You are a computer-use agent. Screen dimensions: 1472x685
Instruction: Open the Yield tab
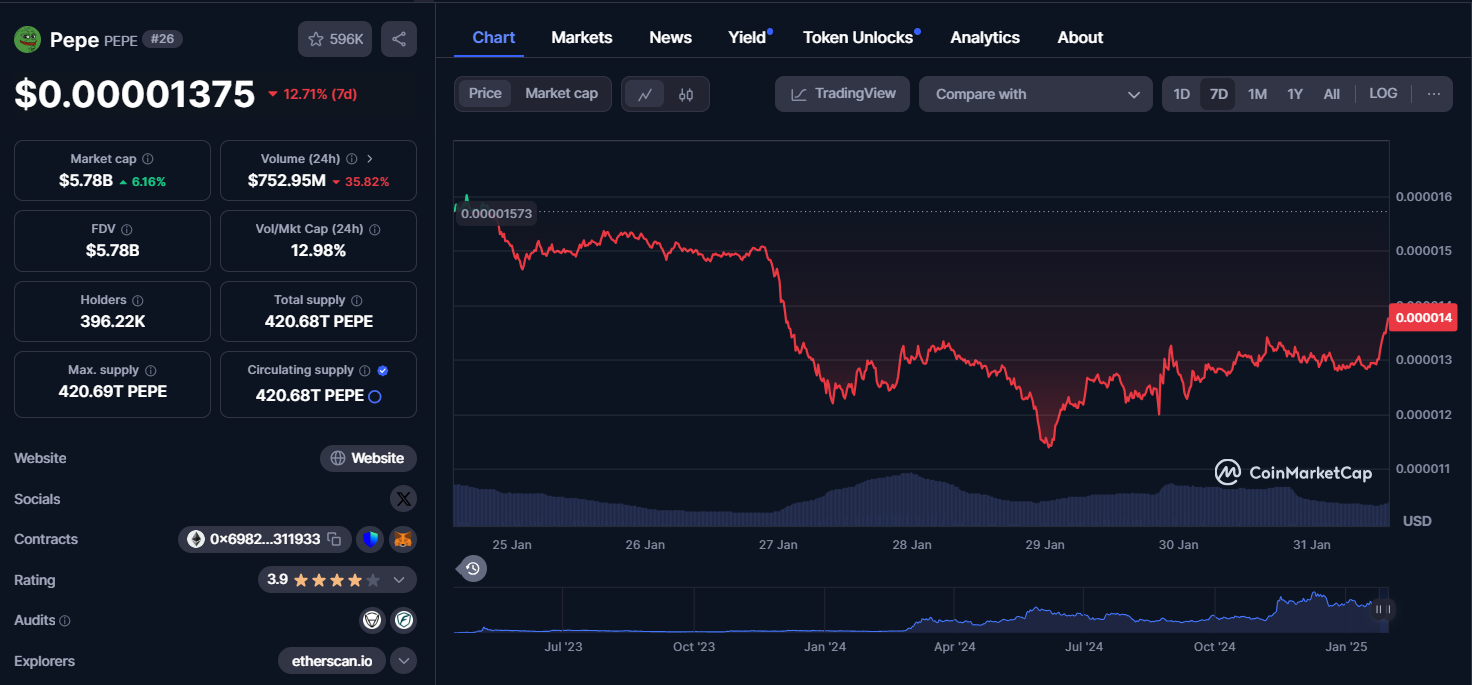tap(748, 38)
